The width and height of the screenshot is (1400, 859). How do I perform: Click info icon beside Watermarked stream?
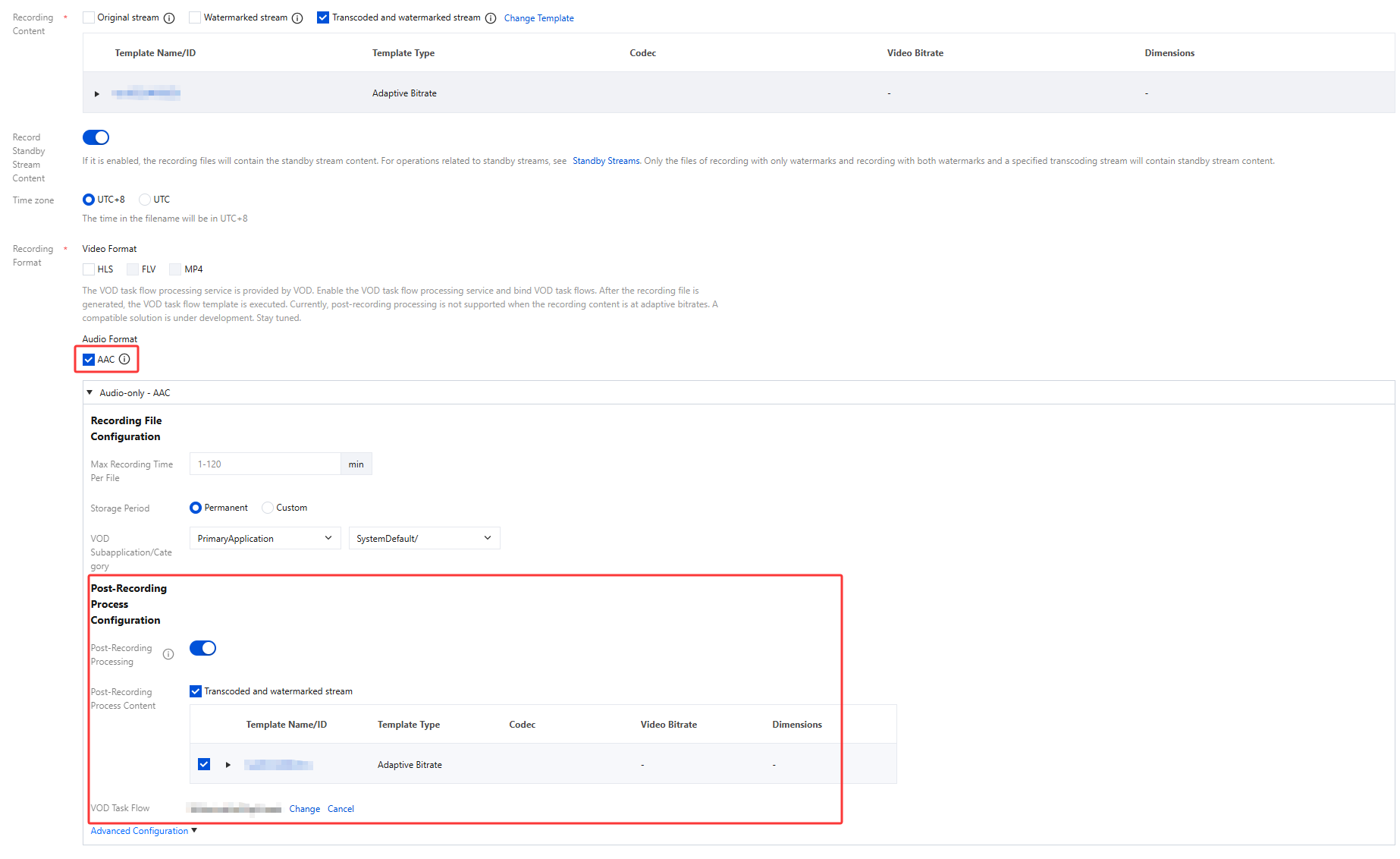click(x=297, y=18)
